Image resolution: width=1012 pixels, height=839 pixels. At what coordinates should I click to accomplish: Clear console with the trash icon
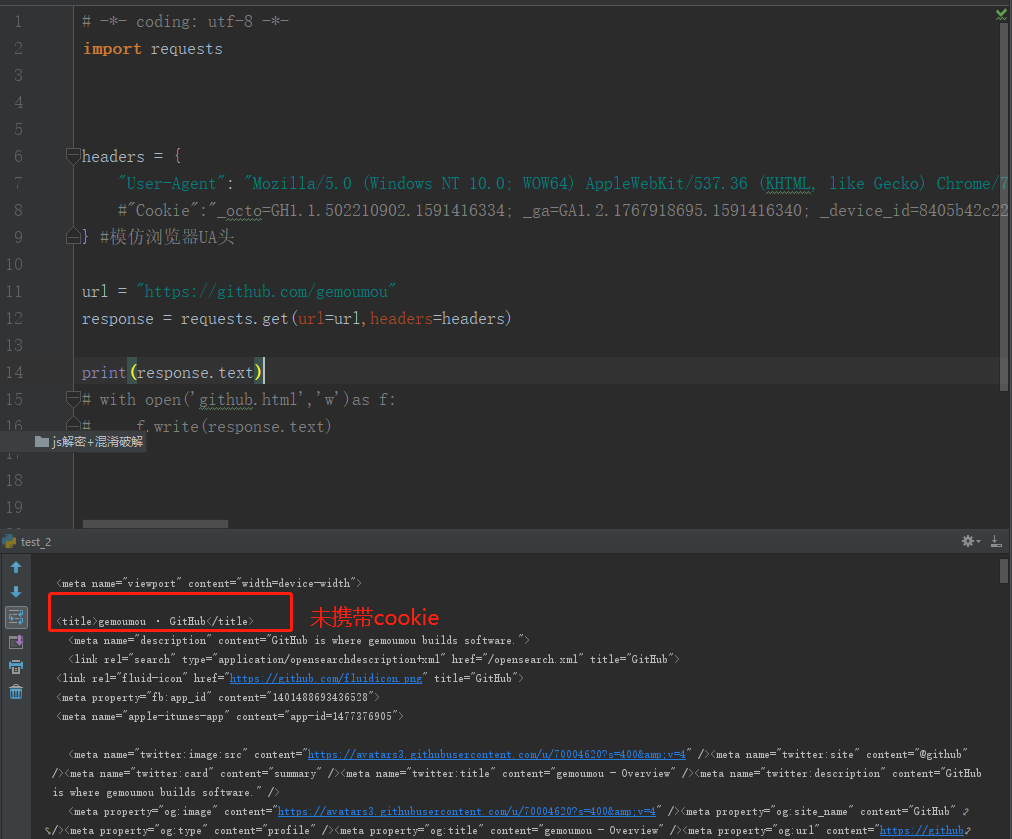pos(16,692)
